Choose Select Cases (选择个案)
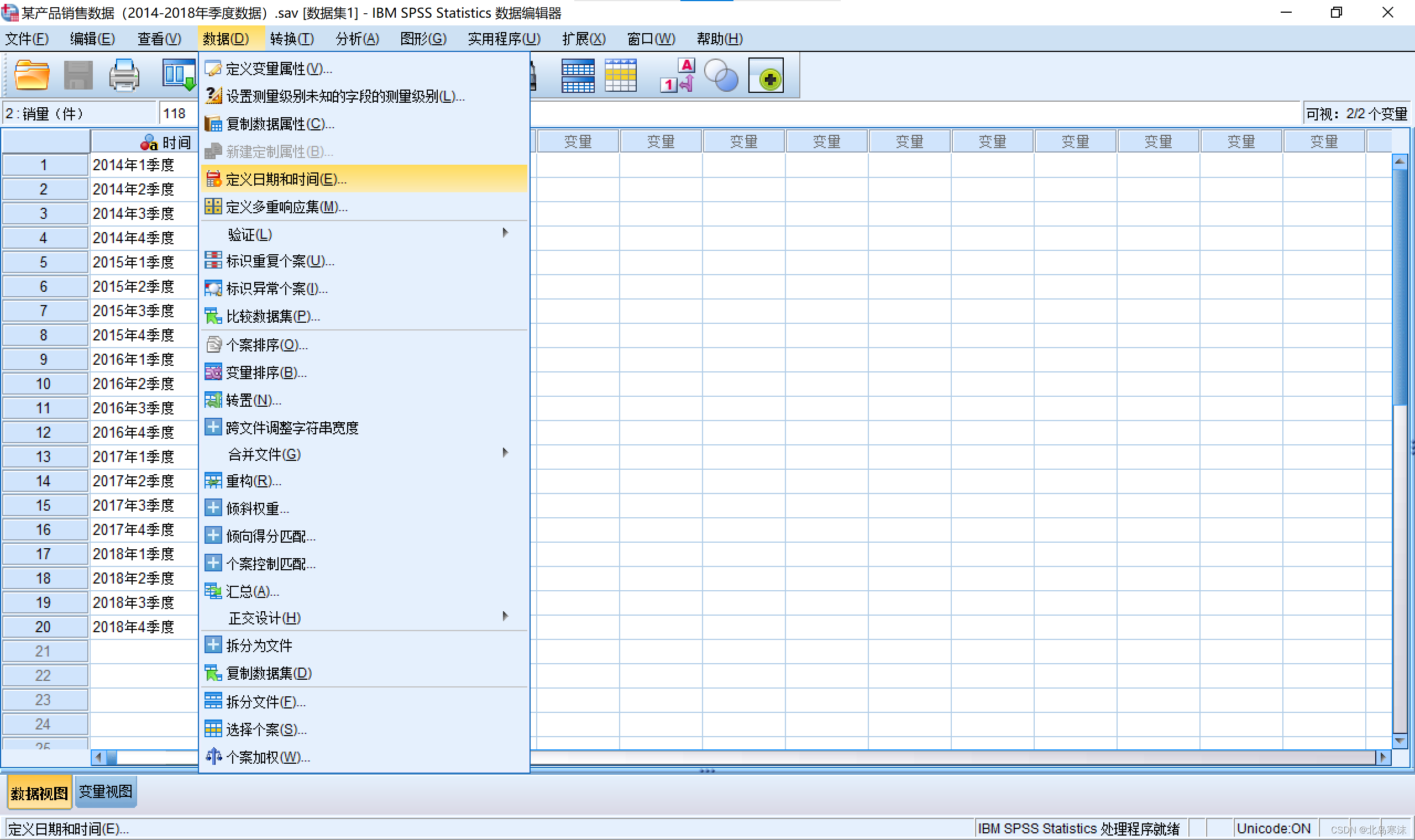 click(x=364, y=729)
